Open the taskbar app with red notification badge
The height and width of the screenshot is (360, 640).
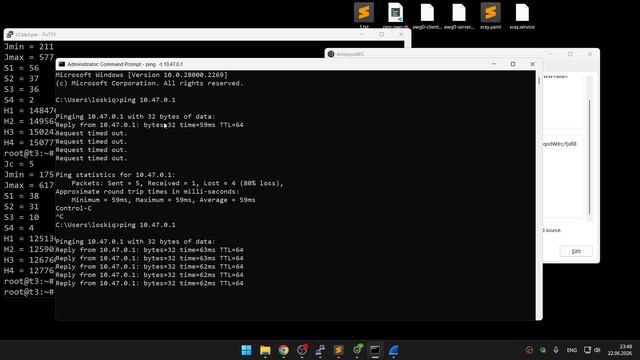(302, 350)
